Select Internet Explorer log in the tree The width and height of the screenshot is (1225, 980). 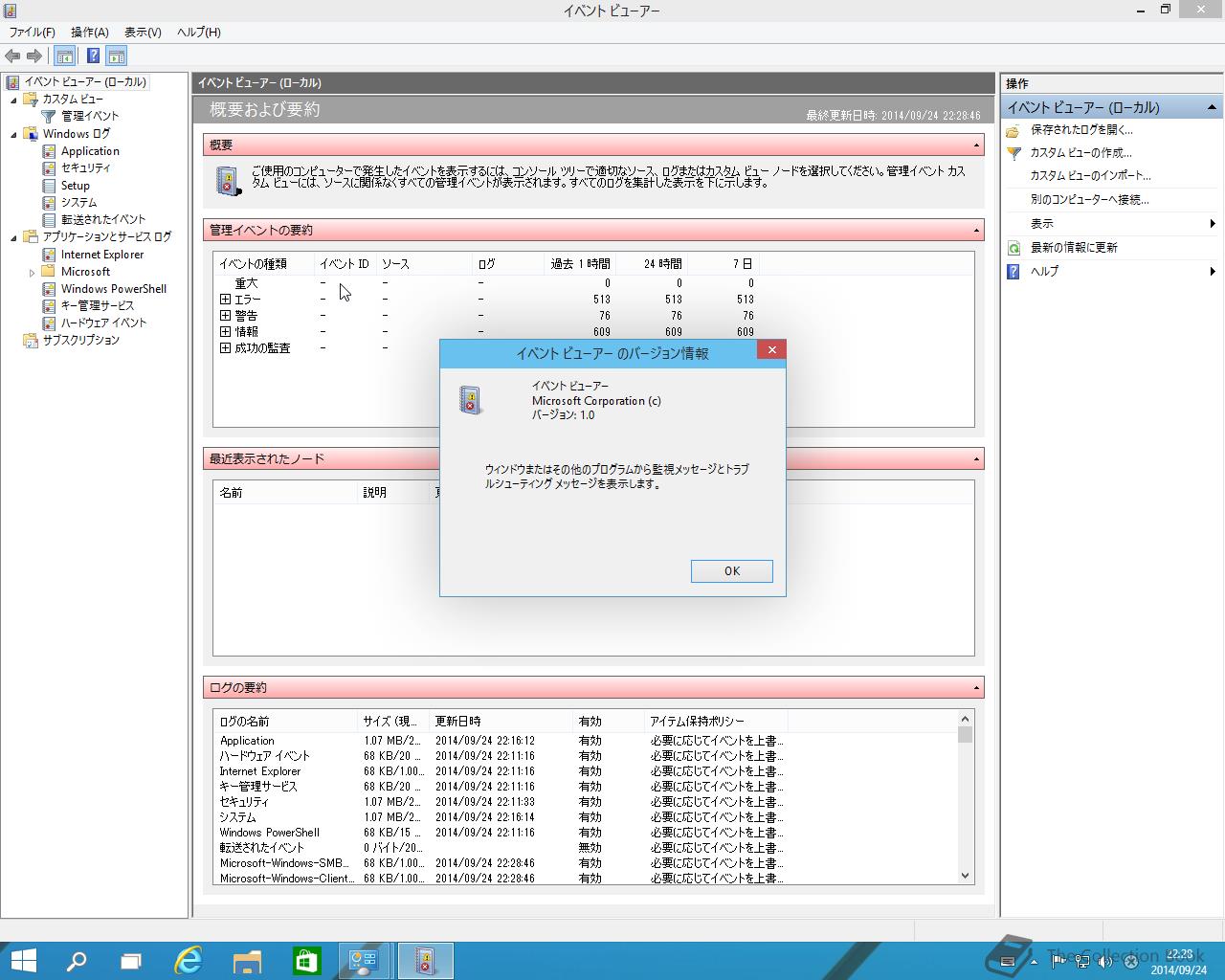click(102, 255)
